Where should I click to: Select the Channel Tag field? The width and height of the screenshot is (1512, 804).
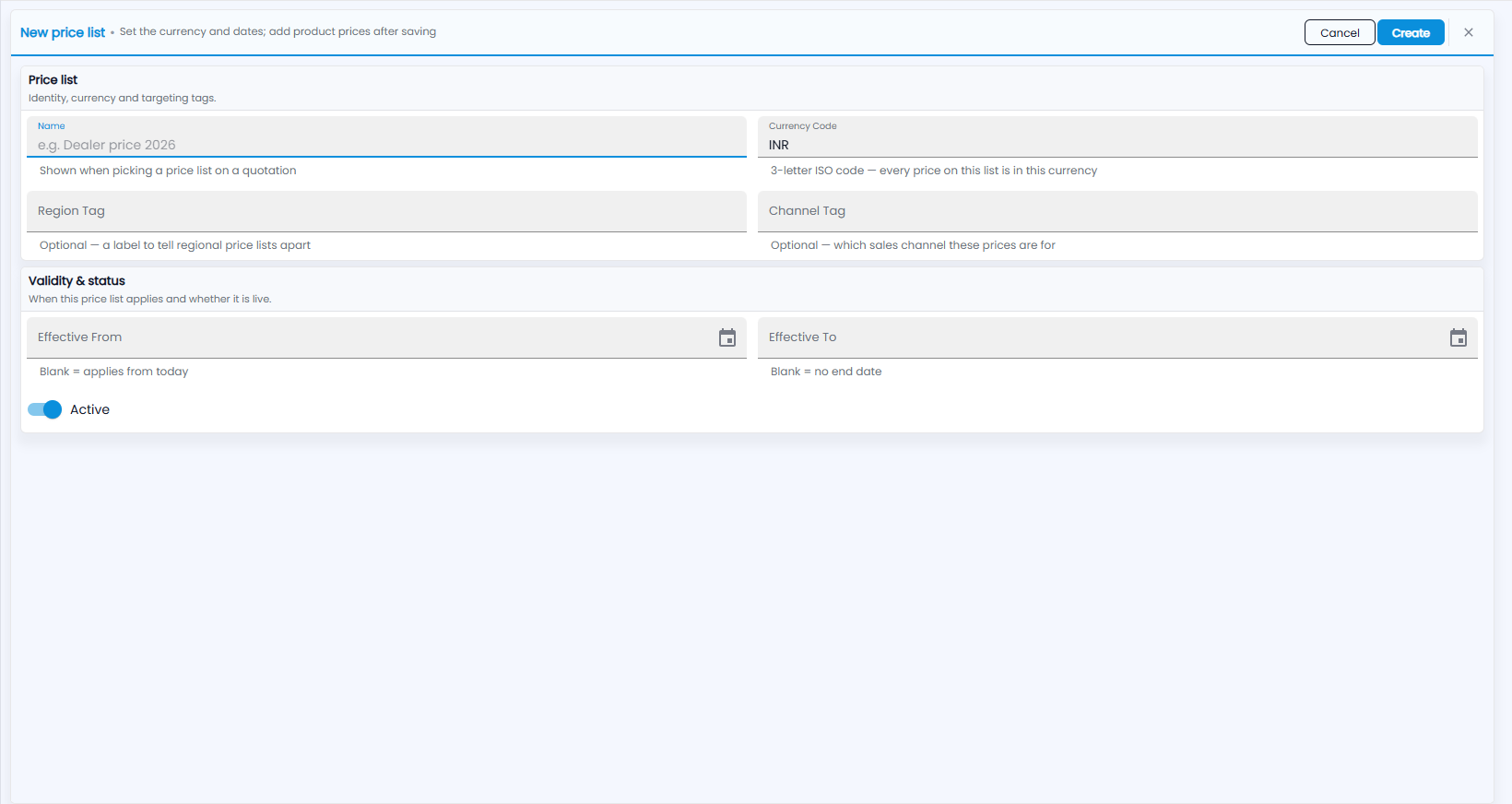point(1117,211)
